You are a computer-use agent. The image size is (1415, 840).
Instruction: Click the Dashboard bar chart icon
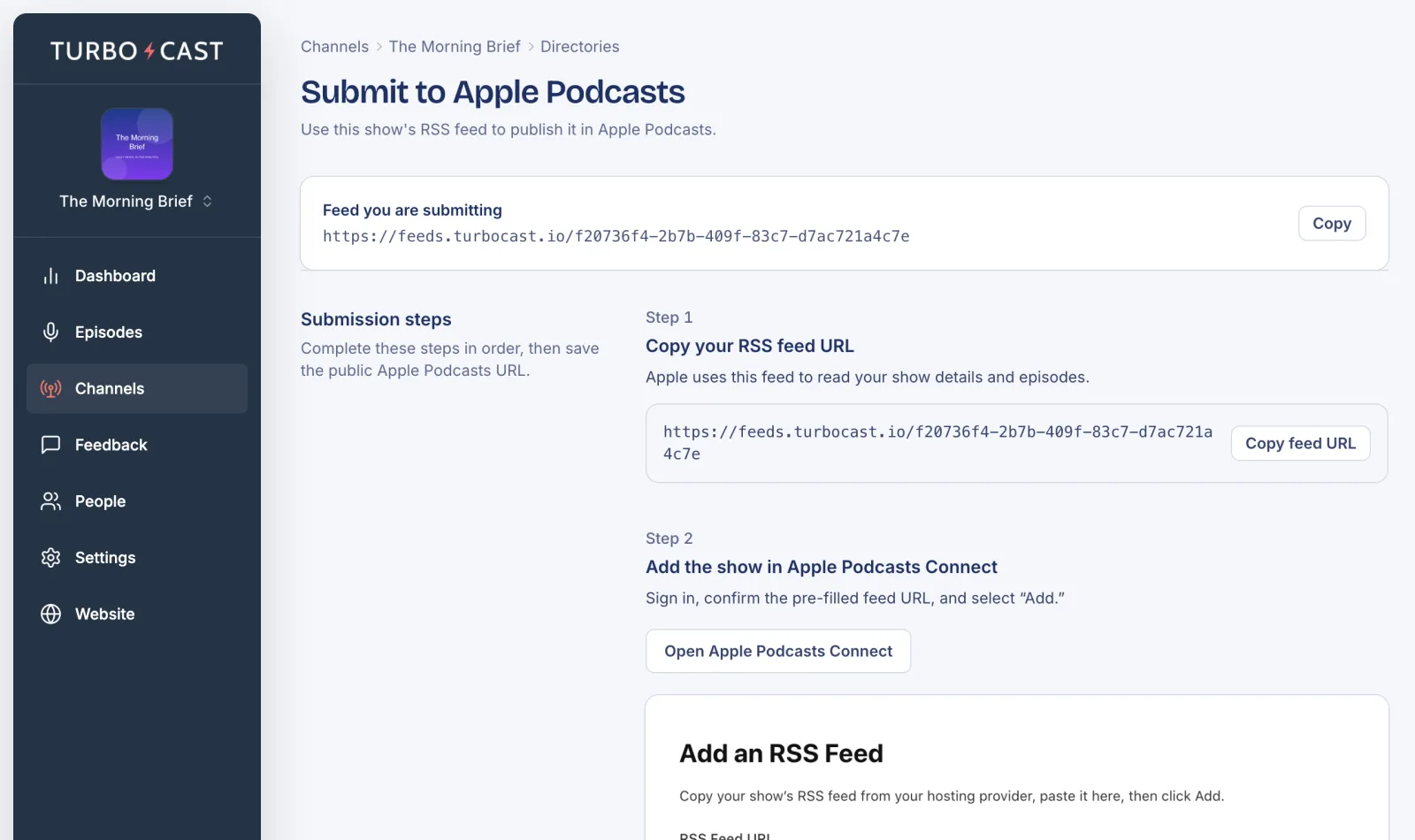tap(50, 276)
